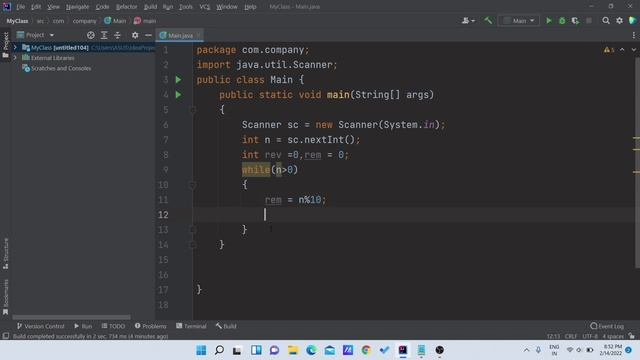The width and height of the screenshot is (640, 360).
Task: Open the Version Control tool window
Action: click(40, 326)
